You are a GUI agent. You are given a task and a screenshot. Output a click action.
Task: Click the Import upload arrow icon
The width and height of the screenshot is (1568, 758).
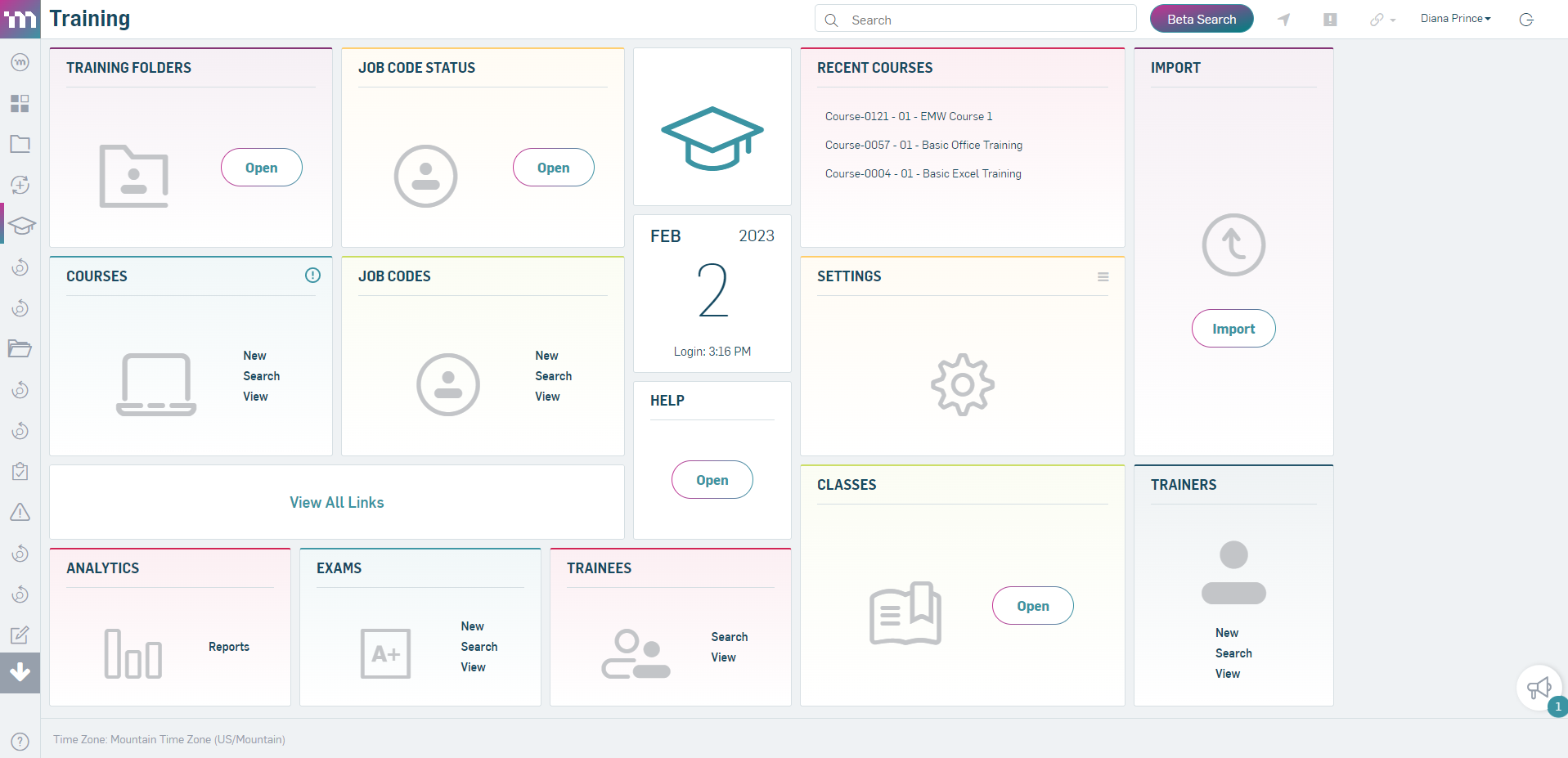click(x=1233, y=245)
